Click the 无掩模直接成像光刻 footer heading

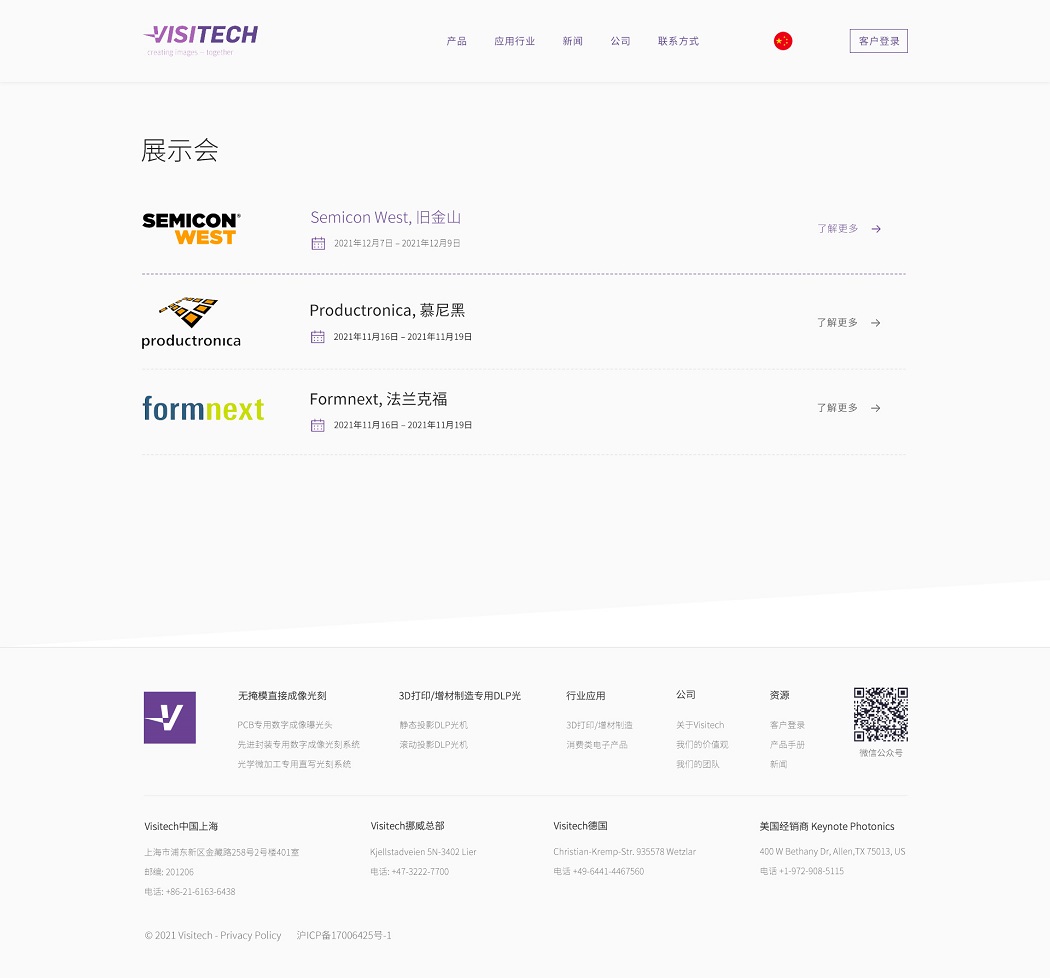(x=282, y=696)
